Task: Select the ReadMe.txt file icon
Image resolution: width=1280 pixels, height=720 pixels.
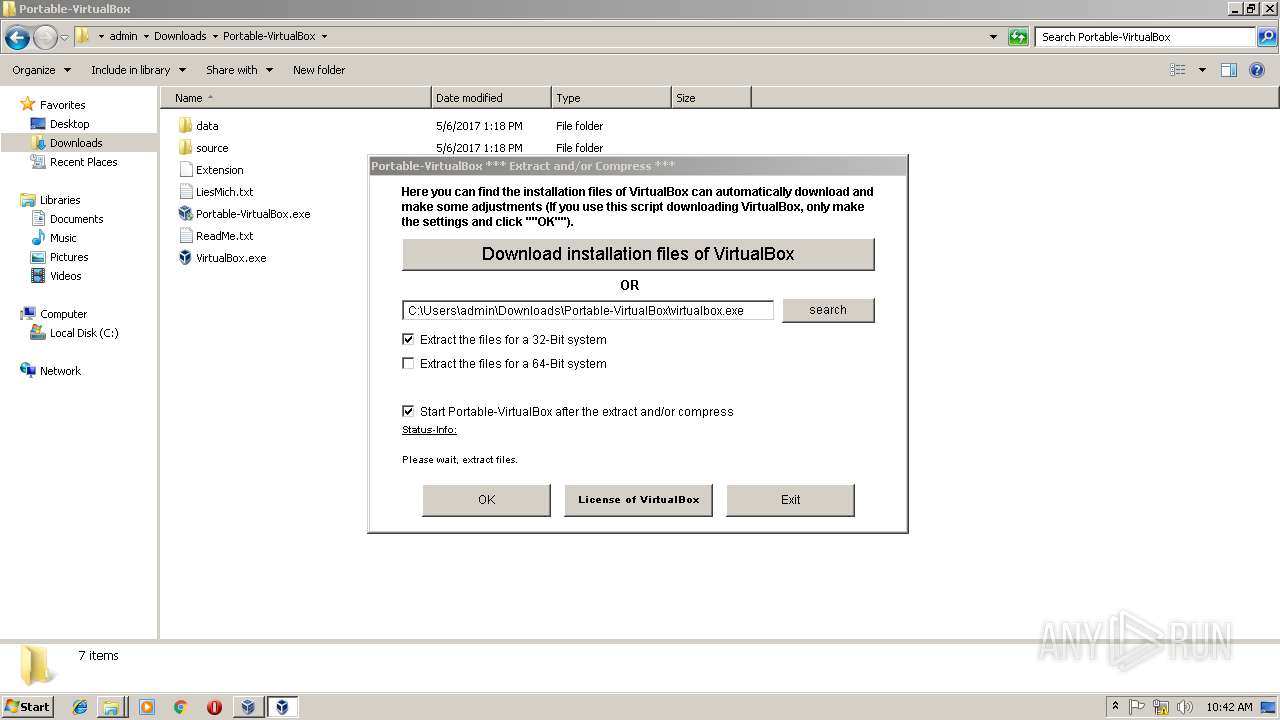Action: [x=185, y=236]
